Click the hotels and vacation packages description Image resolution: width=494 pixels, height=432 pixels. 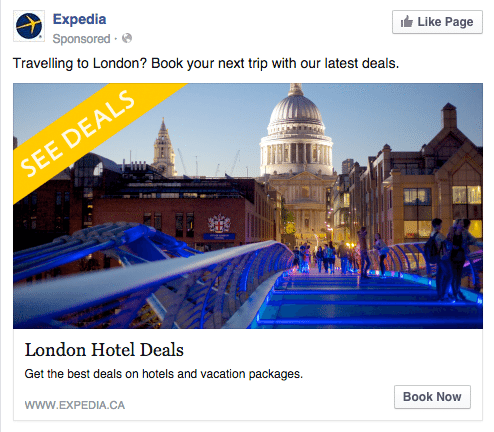(x=164, y=374)
